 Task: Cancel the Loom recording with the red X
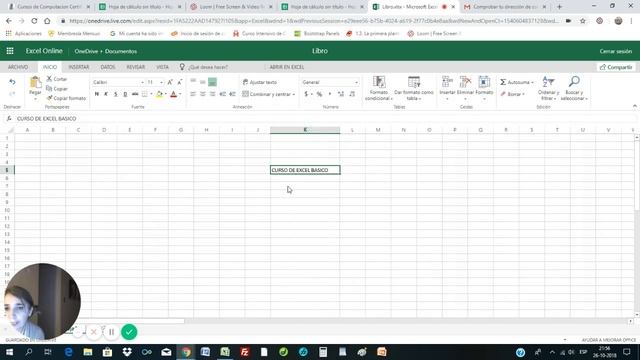click(93, 332)
